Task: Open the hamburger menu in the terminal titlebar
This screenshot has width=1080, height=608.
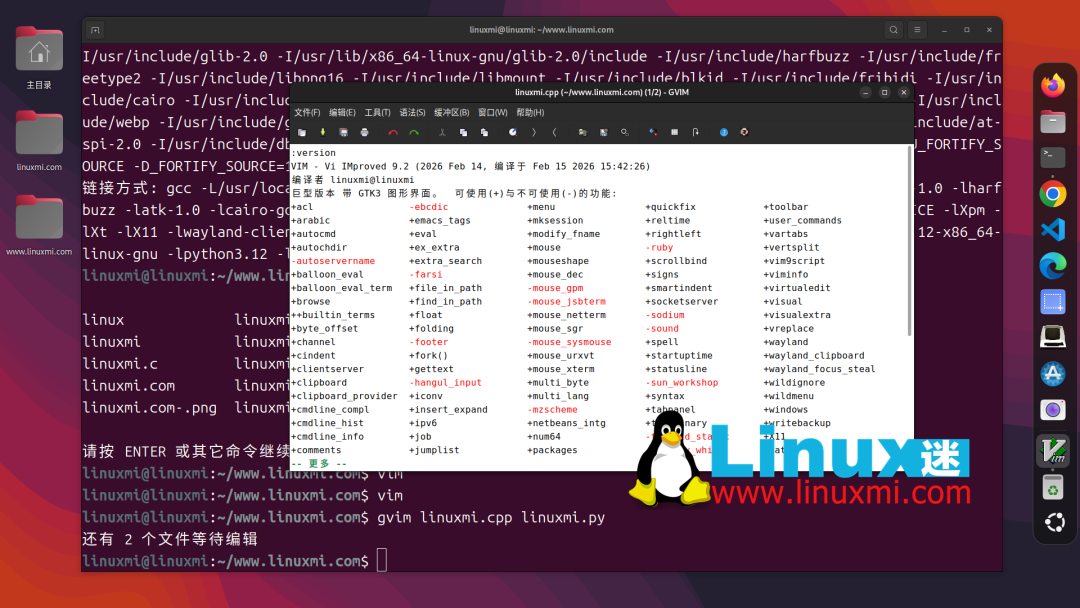Action: (x=916, y=30)
